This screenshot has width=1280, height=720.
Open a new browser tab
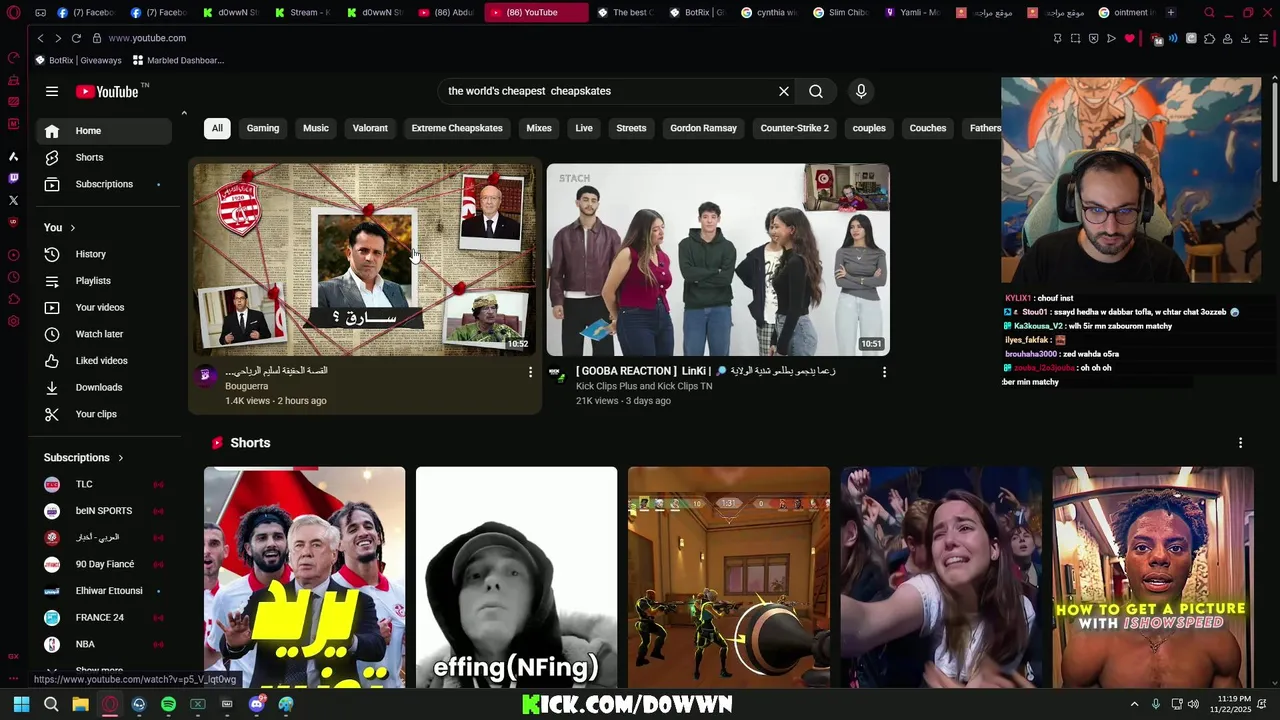coord(1171,13)
